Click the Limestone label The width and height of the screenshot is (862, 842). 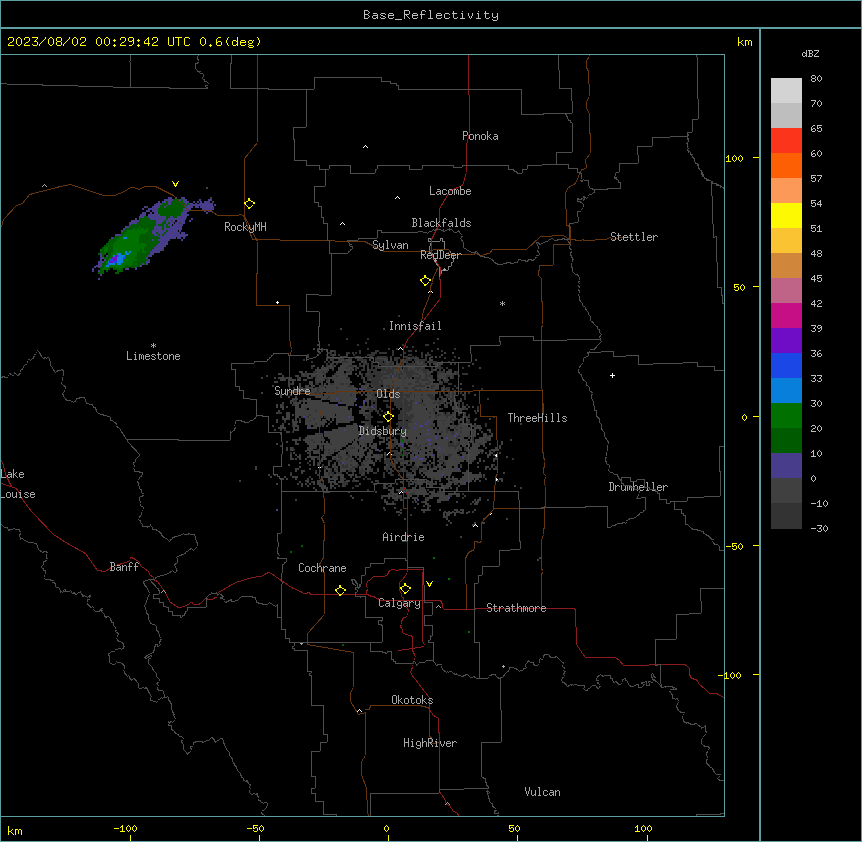(x=153, y=356)
